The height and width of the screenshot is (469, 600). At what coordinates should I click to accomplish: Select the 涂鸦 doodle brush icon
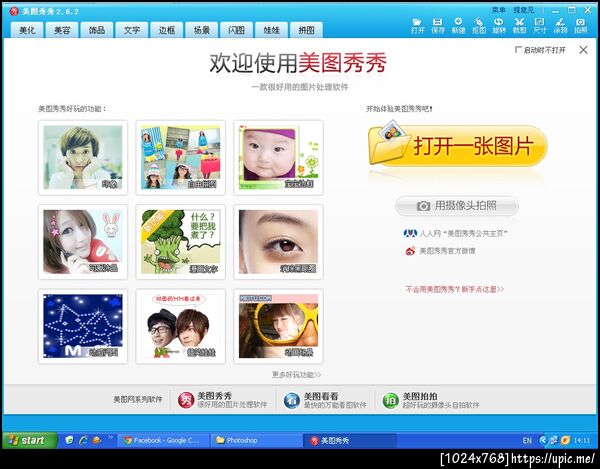(560, 26)
